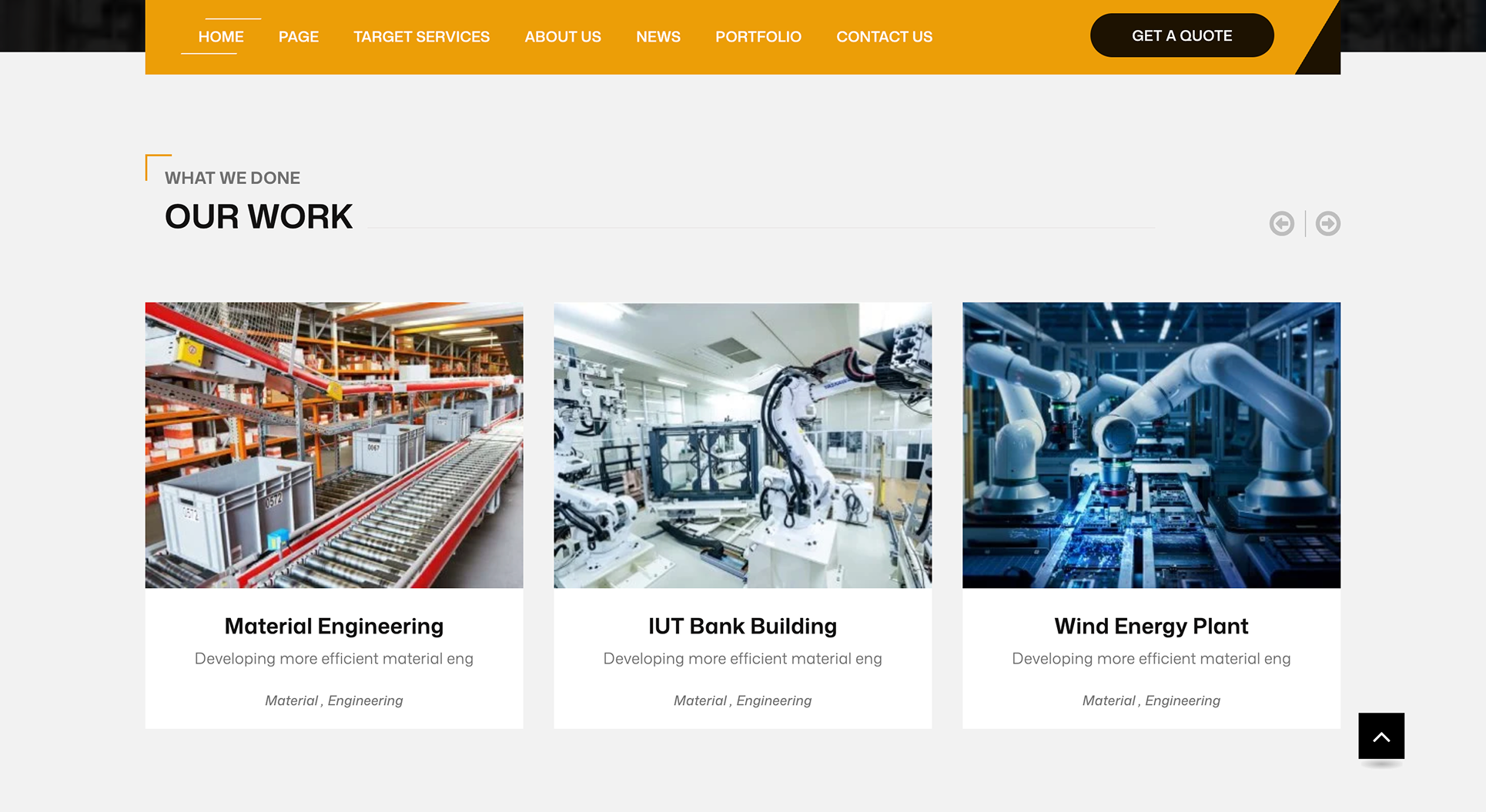Click Engineering tag under Wind Energy Plant
The width and height of the screenshot is (1486, 812).
tap(1182, 701)
